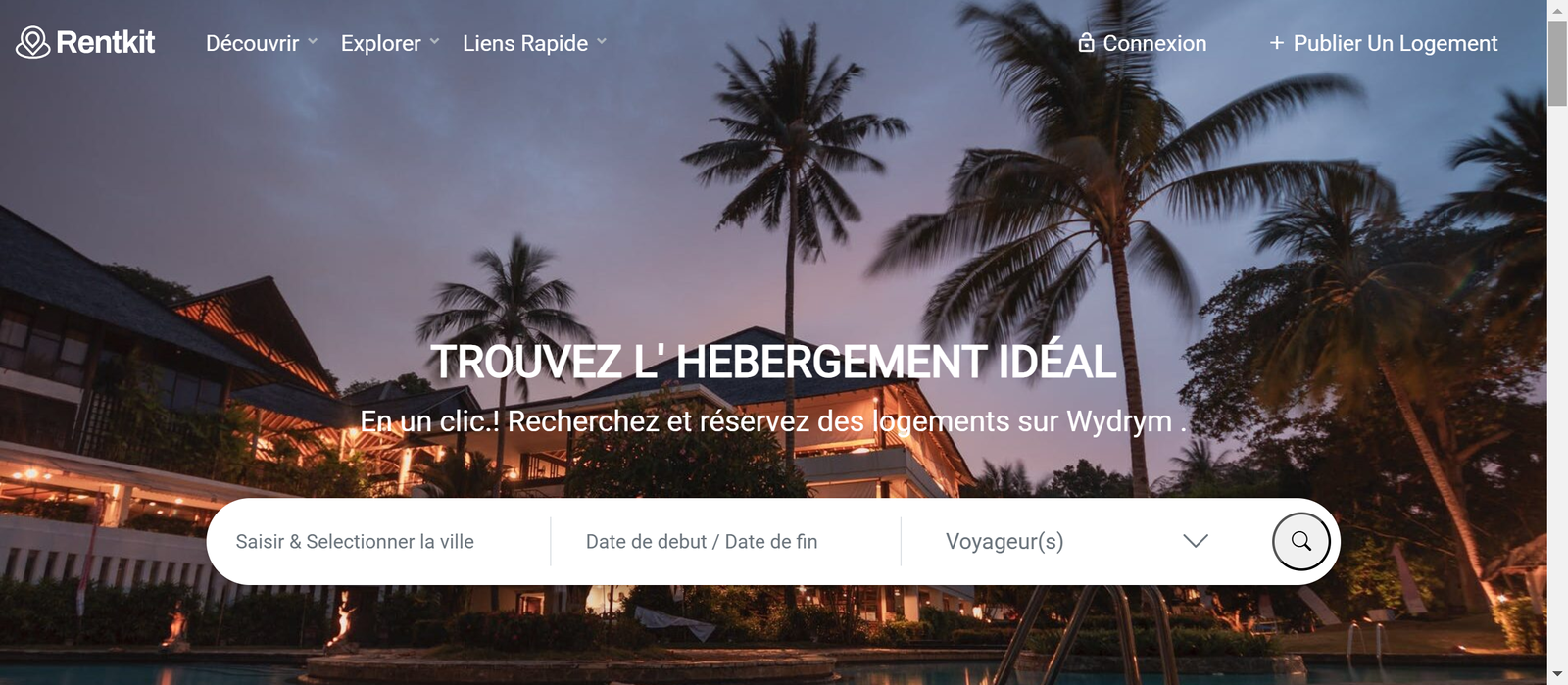Open the Liens Rapide menu
1568x685 pixels.
point(525,43)
